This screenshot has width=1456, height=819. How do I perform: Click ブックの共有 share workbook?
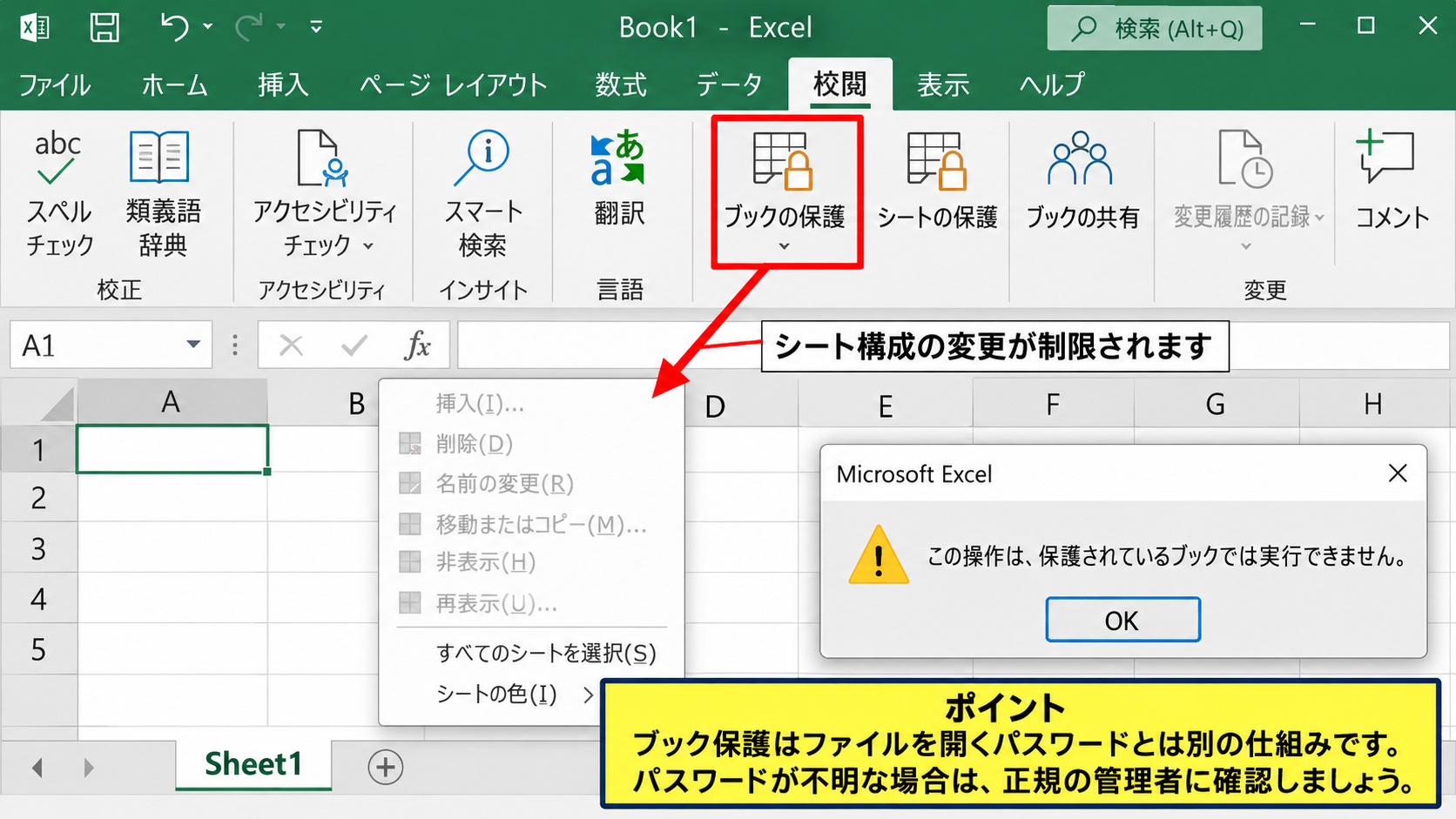1082,181
